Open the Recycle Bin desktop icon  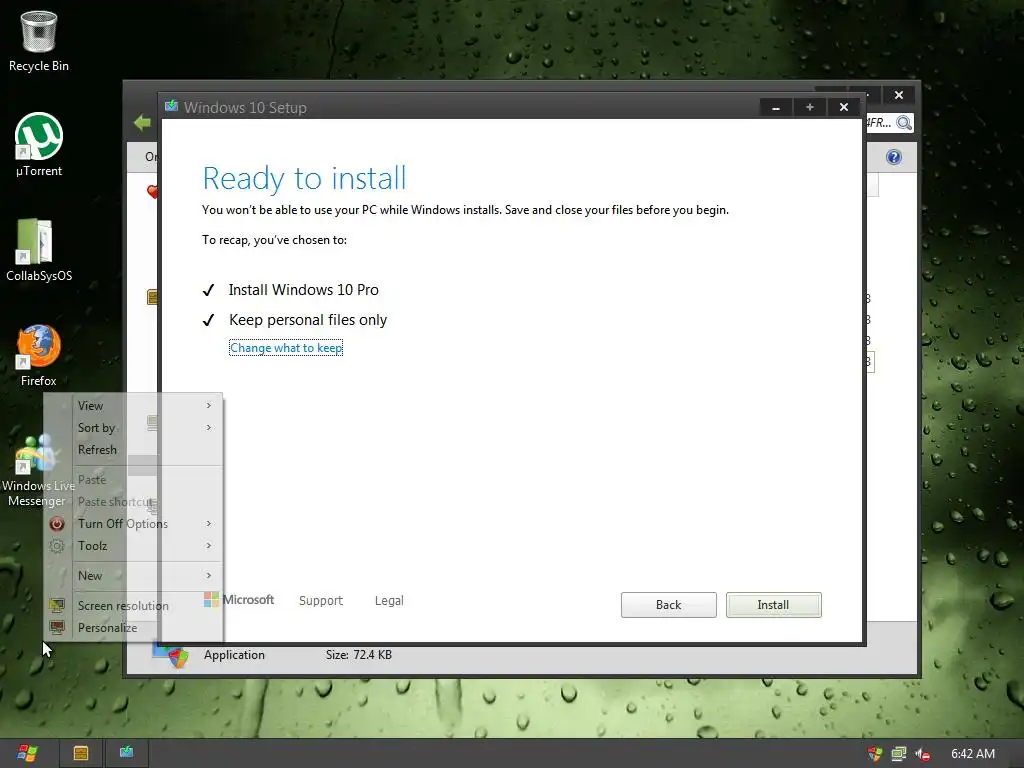point(39,40)
